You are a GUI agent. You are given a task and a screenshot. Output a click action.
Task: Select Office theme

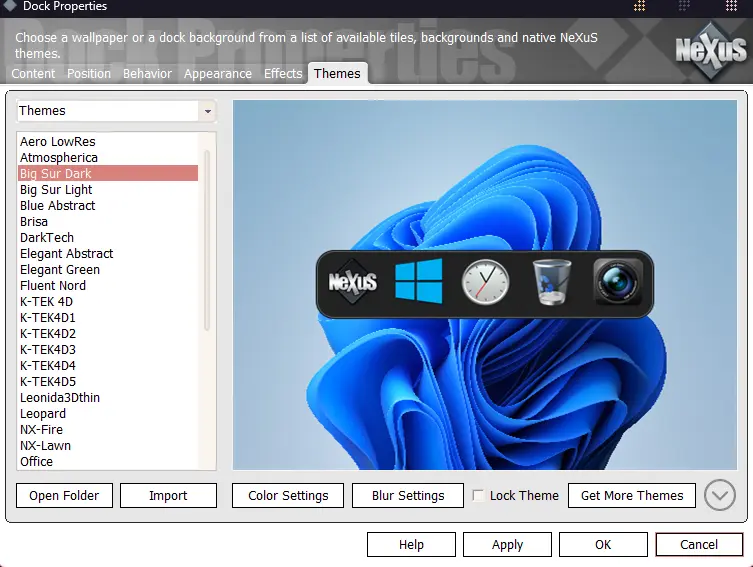(108, 461)
